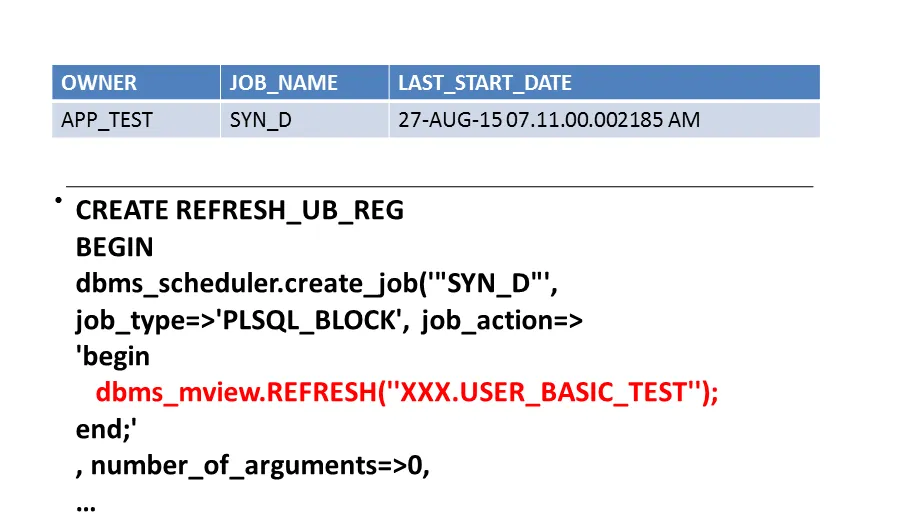
Task: Select the JOB_NAME column header
Action: pyautogui.click(x=283, y=83)
